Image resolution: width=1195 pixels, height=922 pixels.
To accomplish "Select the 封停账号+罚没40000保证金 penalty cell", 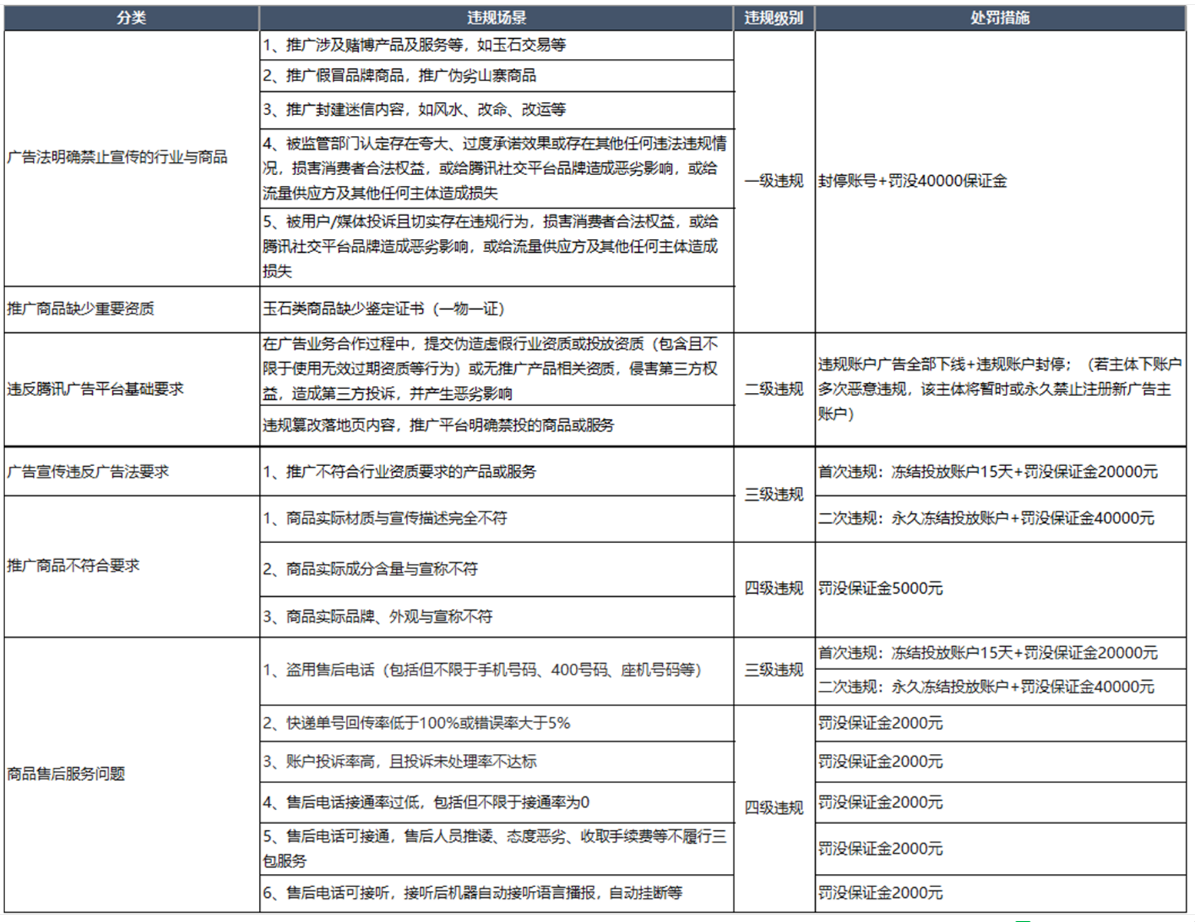I will 1001,181.
